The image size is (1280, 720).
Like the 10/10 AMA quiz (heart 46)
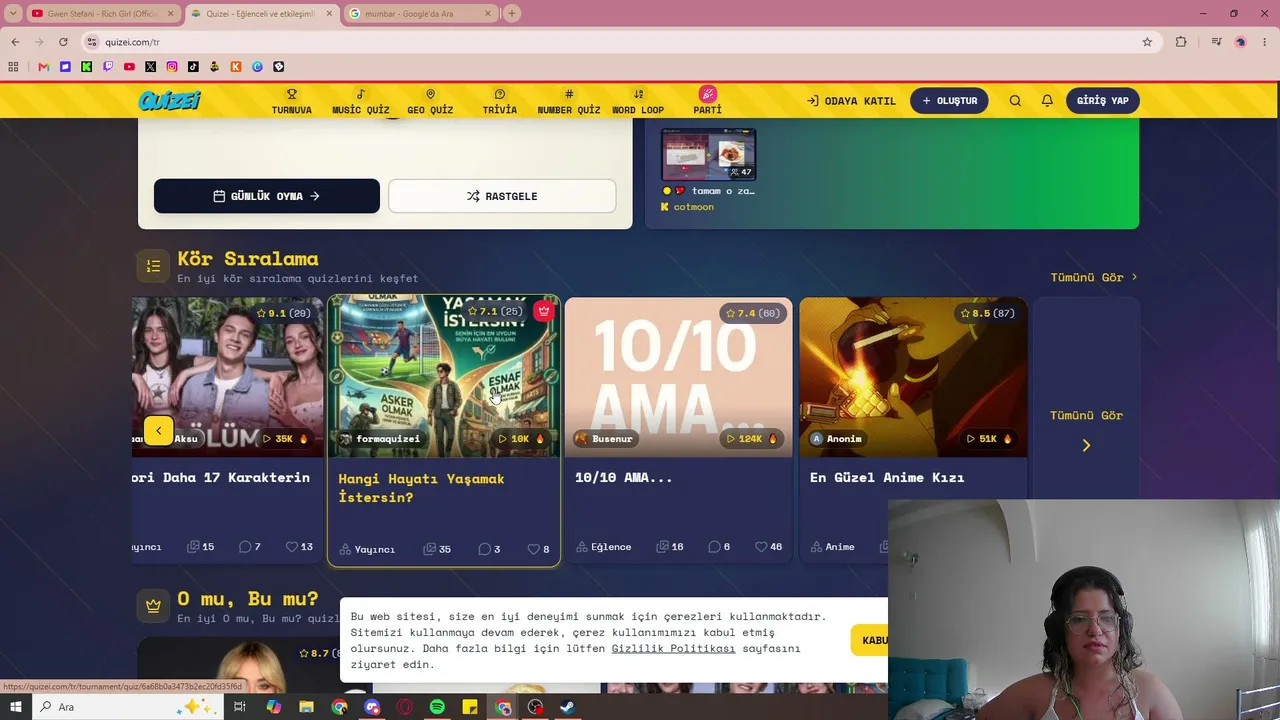(768, 547)
